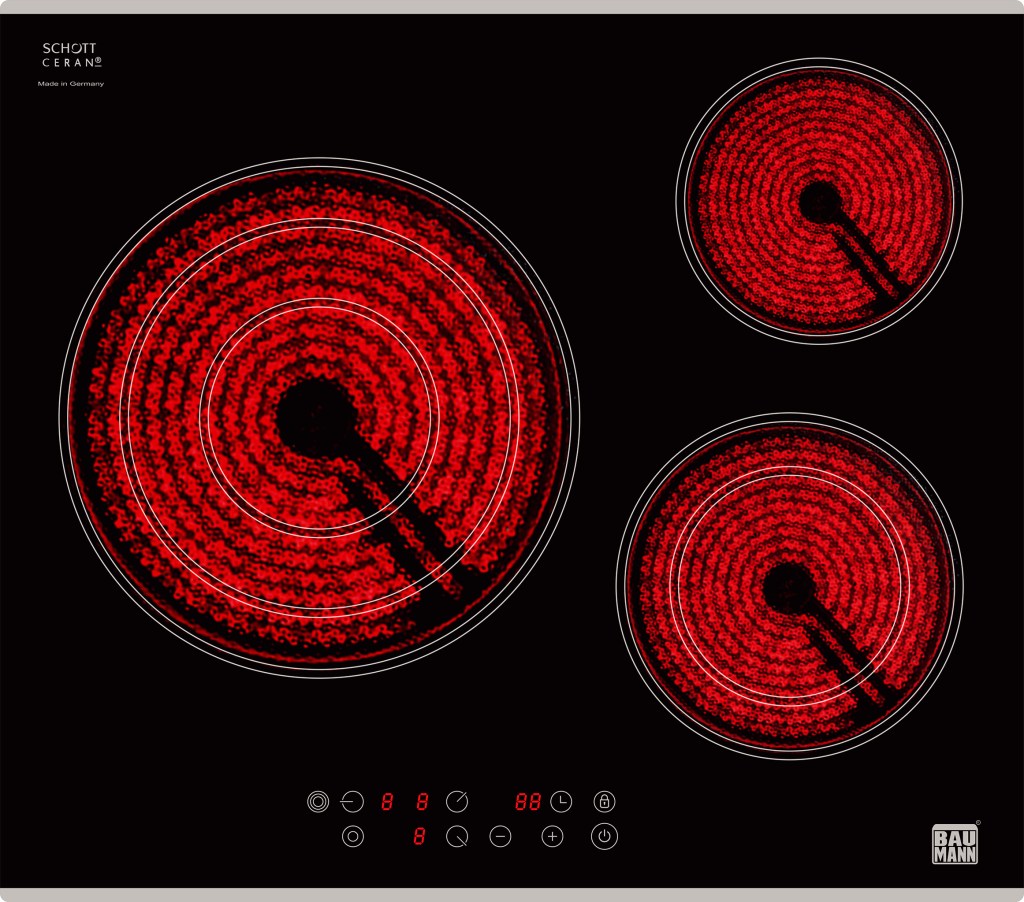Viewport: 1024px width, 902px height.
Task: Increase heat with the plus button
Action: [x=552, y=837]
